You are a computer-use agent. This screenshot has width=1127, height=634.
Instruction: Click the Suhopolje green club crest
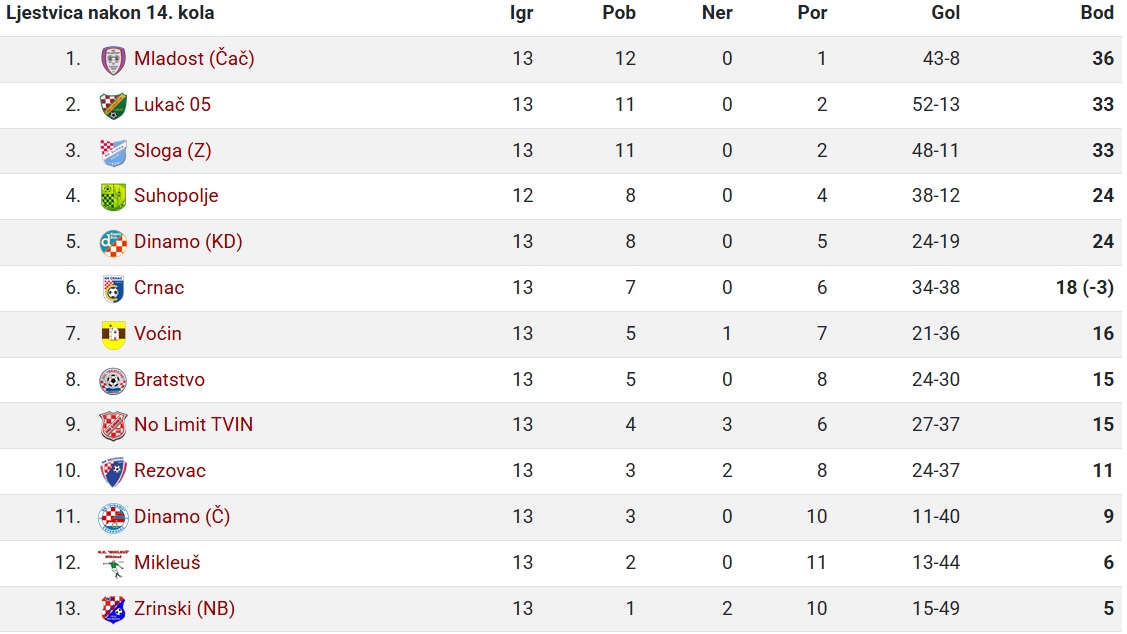(x=113, y=197)
